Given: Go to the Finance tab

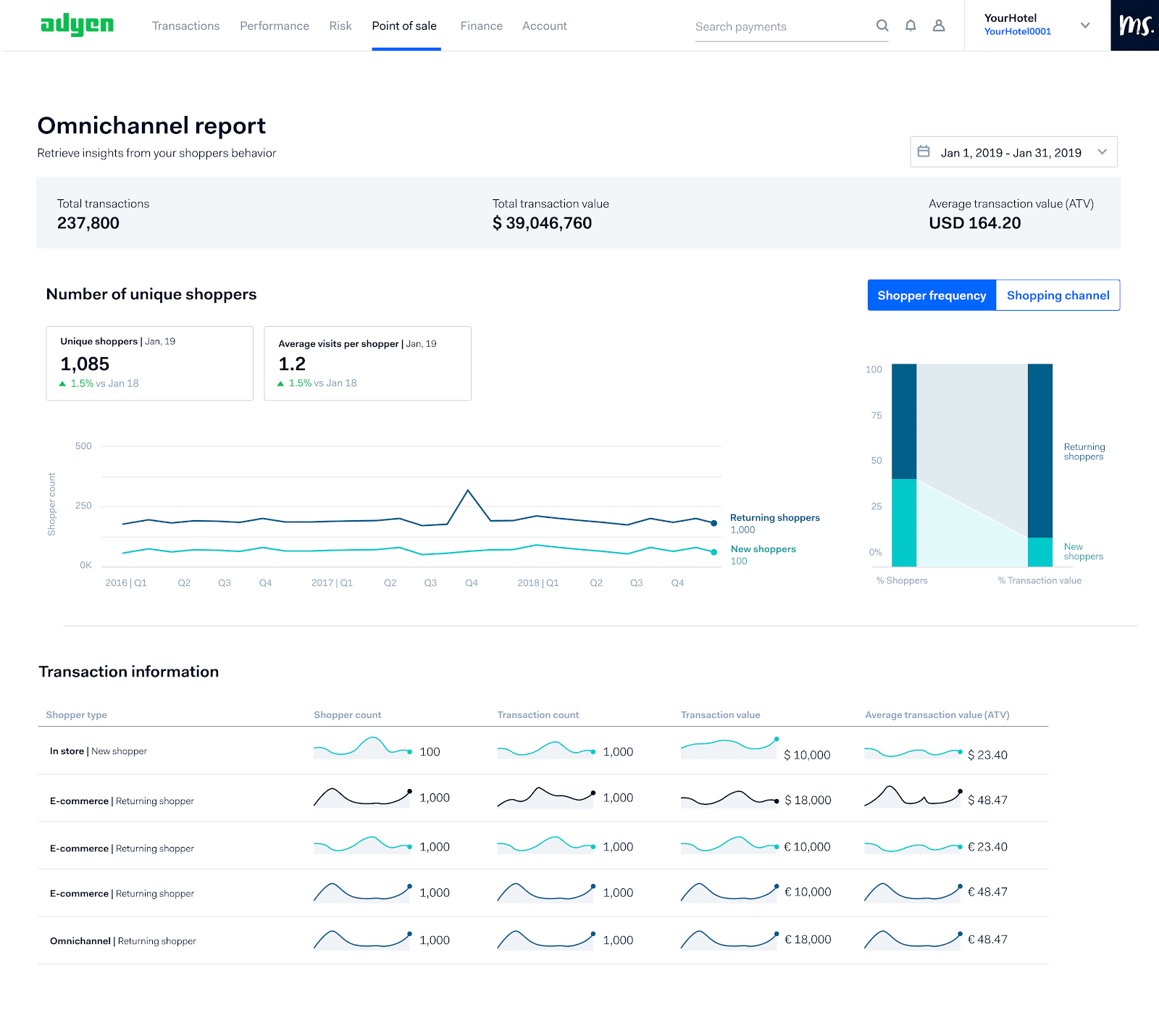Looking at the screenshot, I should pyautogui.click(x=481, y=26).
